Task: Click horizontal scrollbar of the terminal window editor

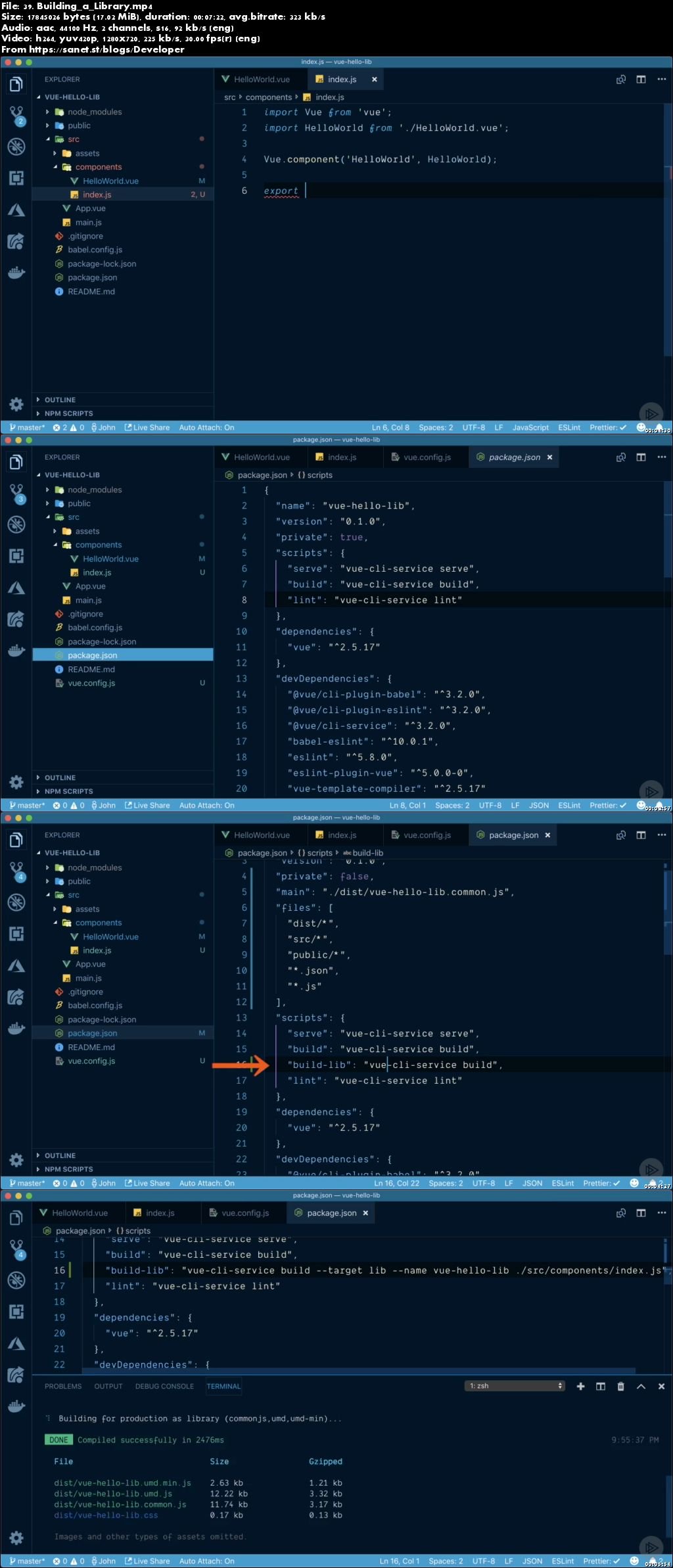Action: coord(360,1371)
